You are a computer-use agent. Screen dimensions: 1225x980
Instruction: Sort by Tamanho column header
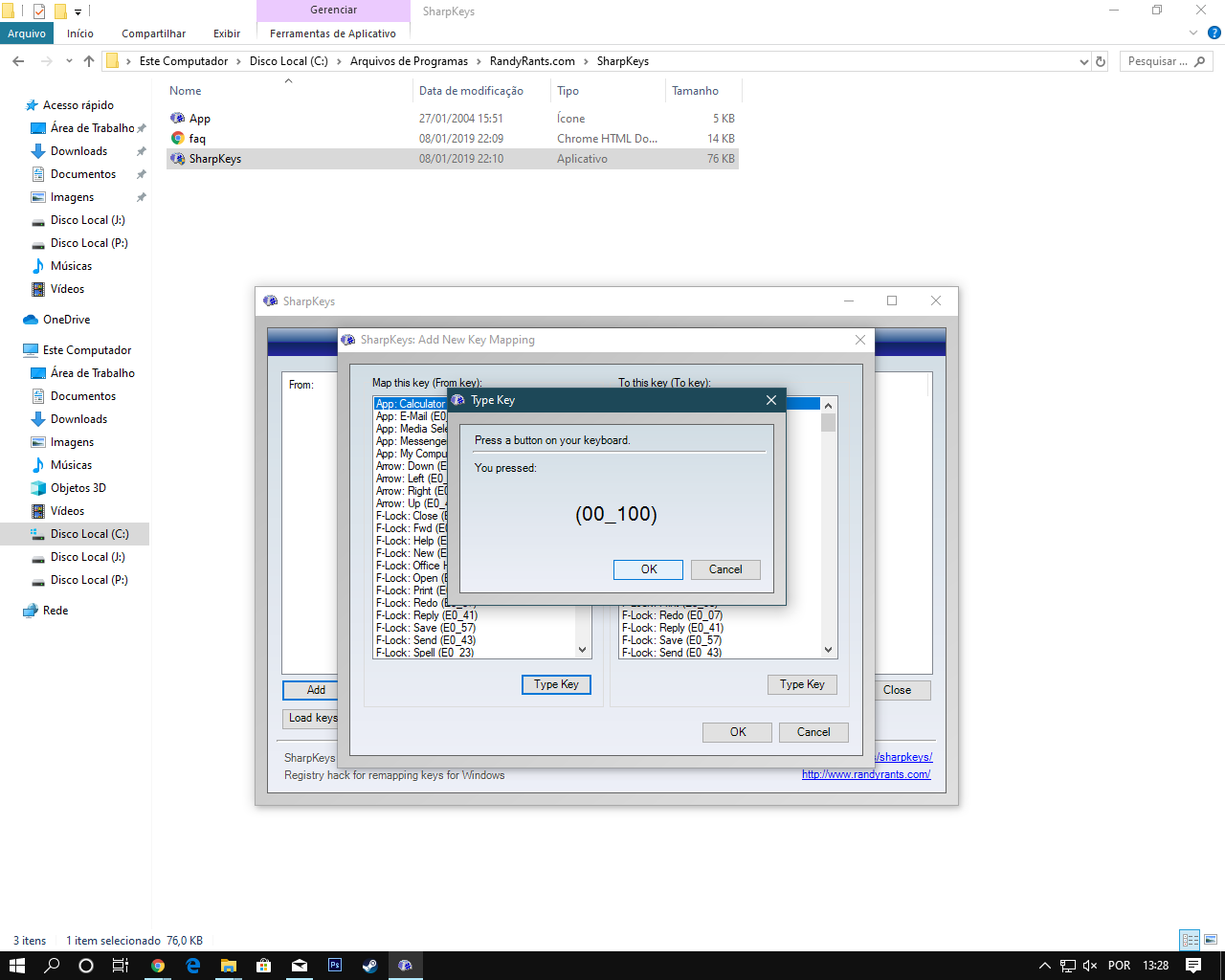tap(702, 91)
